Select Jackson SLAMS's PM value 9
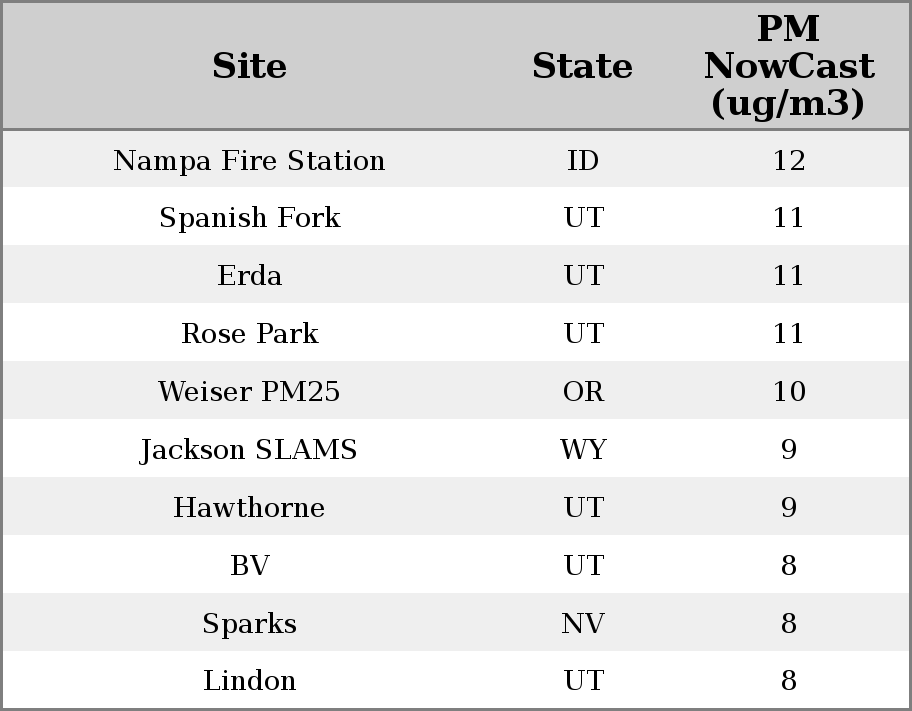Image resolution: width=912 pixels, height=711 pixels. coord(788,450)
